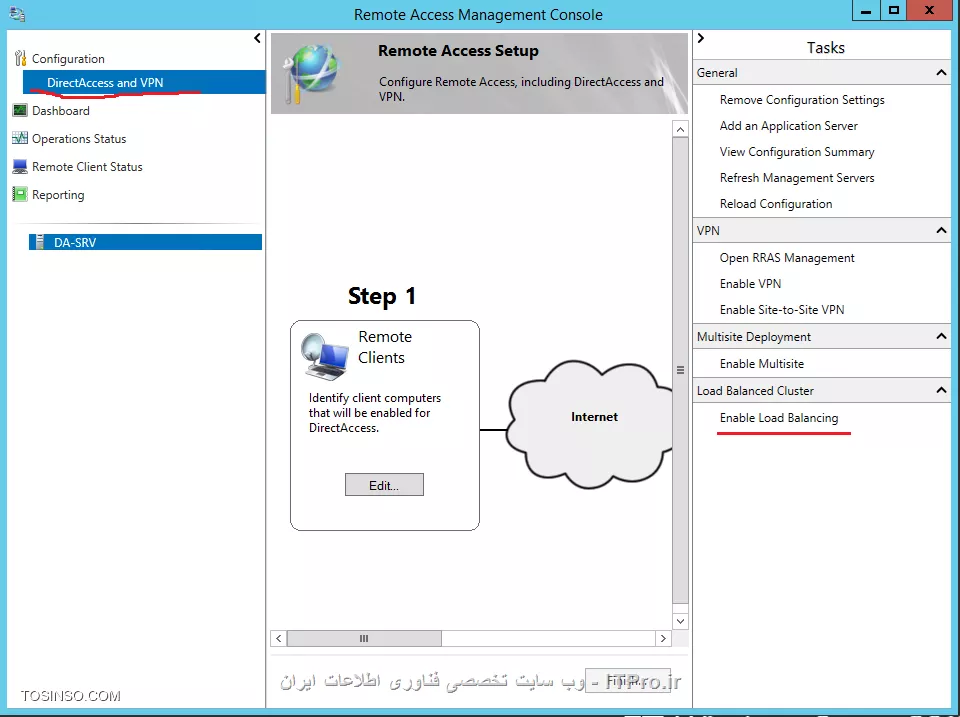This screenshot has width=960, height=717.
Task: Click Remove Configuration Settings
Action: [802, 100]
